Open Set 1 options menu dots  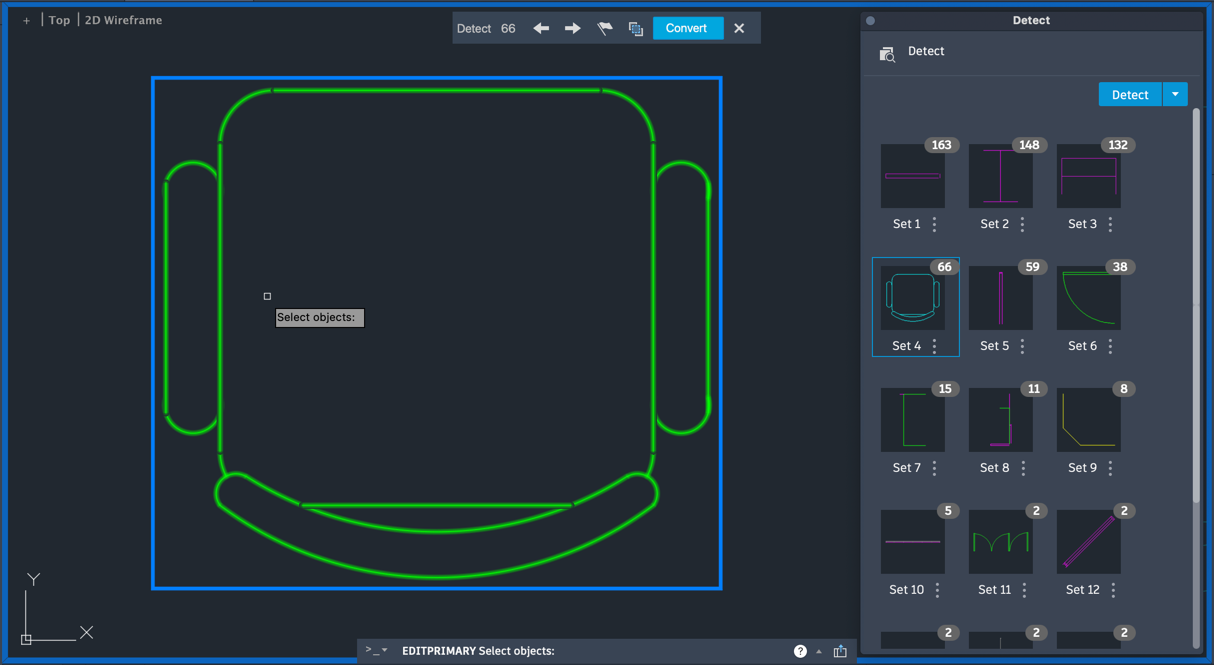click(935, 224)
